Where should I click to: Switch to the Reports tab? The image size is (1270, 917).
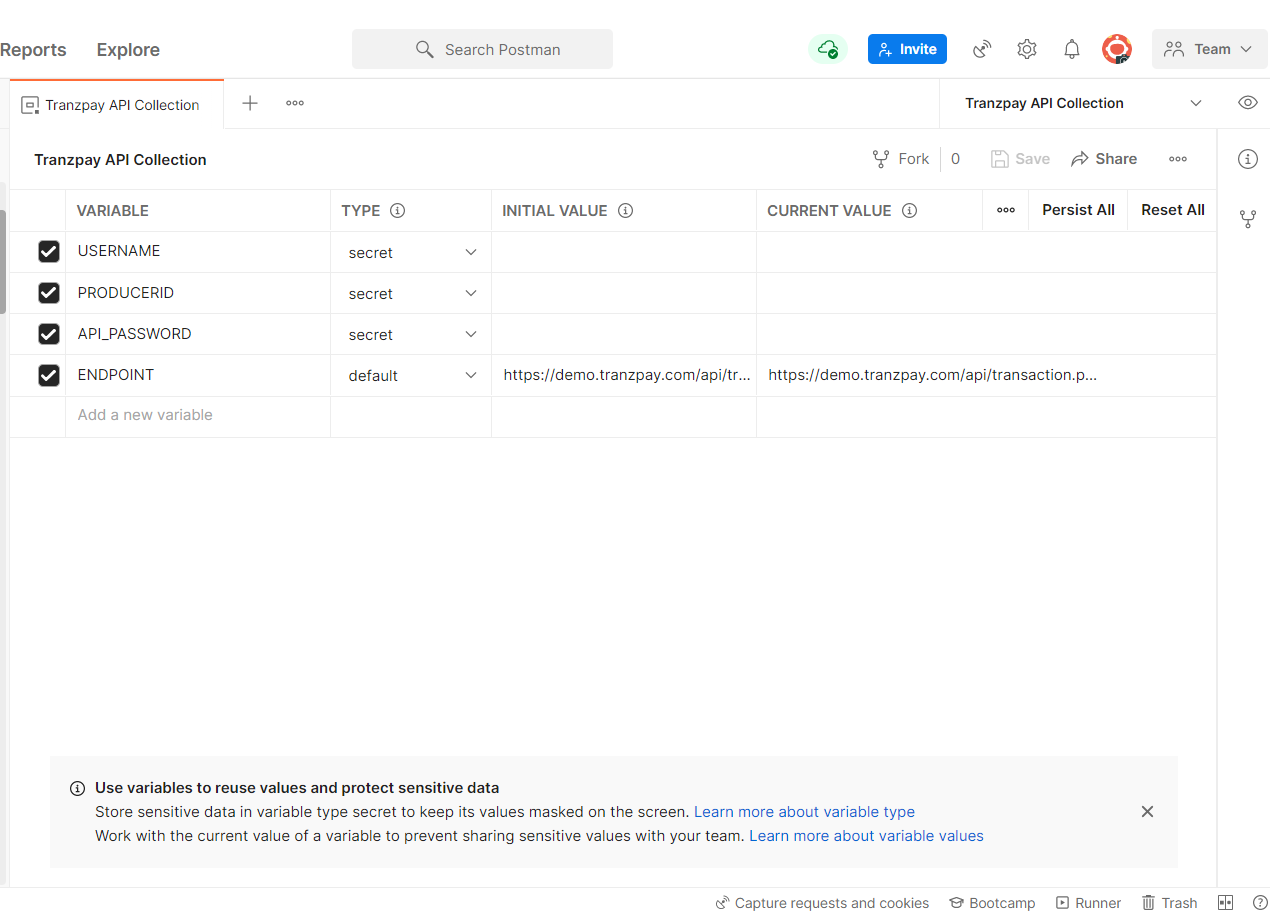(x=34, y=49)
